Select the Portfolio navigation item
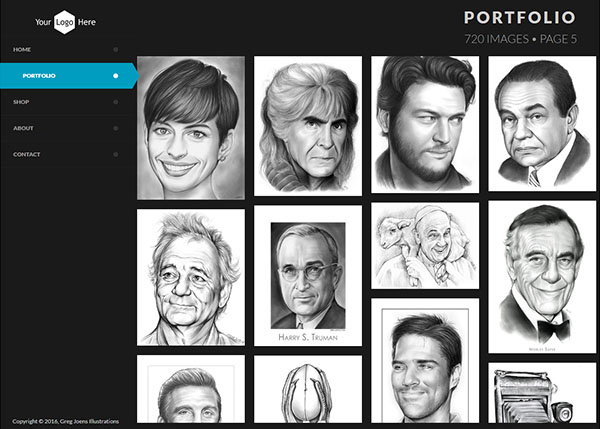 (39, 76)
